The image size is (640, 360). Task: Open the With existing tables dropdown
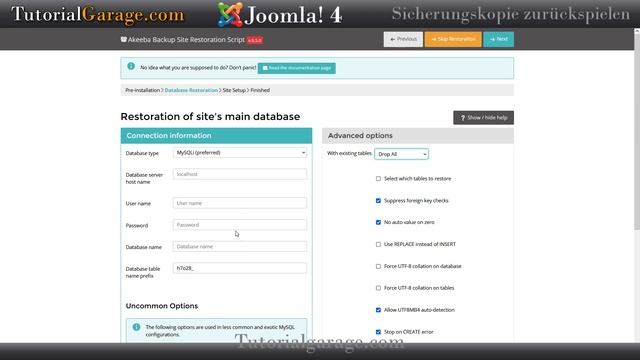pos(402,154)
